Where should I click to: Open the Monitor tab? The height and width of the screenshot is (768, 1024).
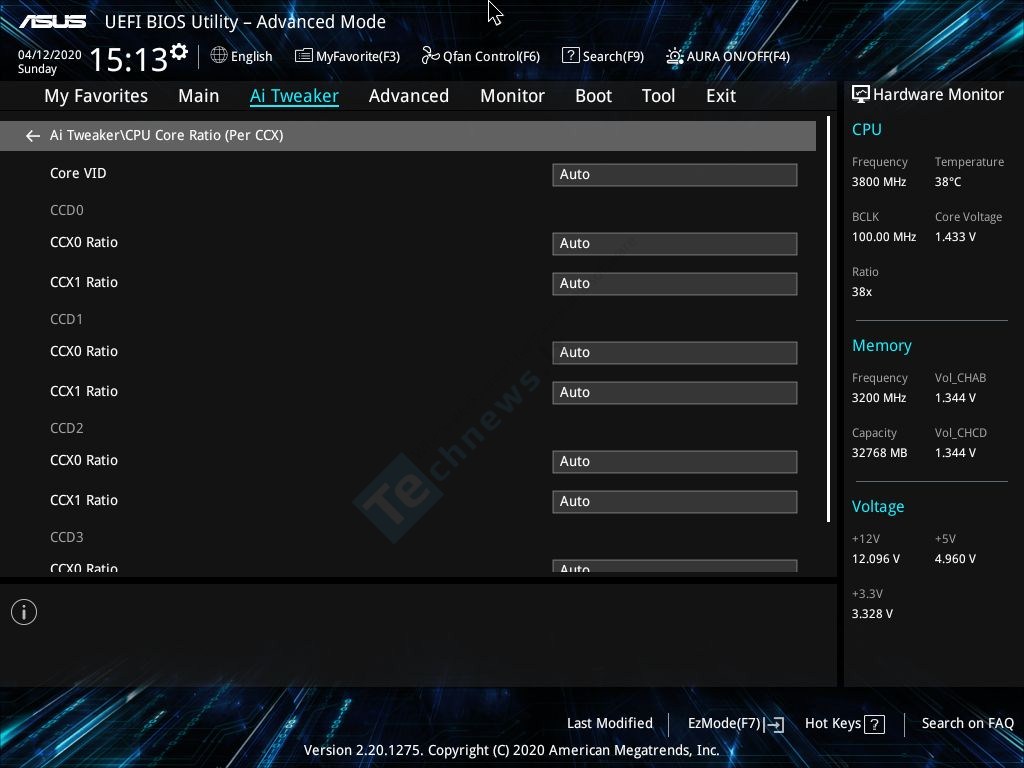[512, 96]
